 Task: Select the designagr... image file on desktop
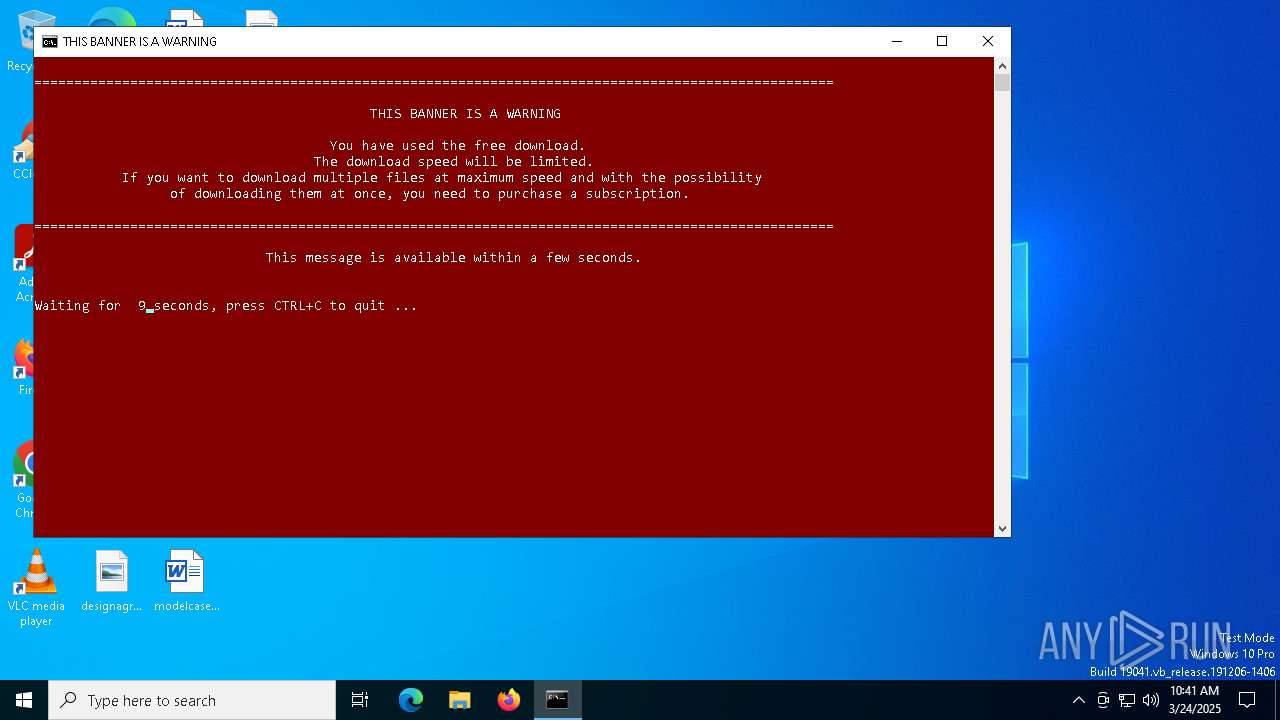(x=112, y=581)
